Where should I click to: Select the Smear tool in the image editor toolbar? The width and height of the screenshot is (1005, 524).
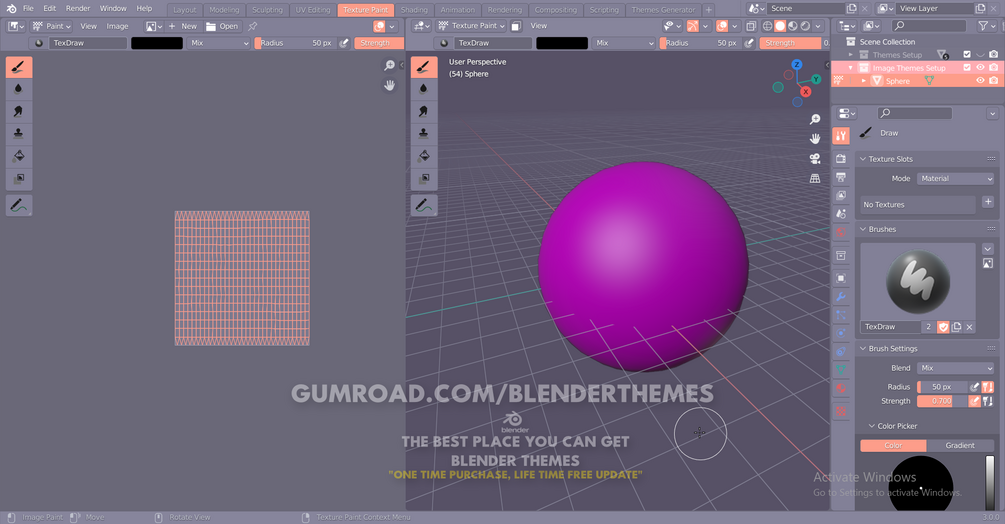point(19,111)
